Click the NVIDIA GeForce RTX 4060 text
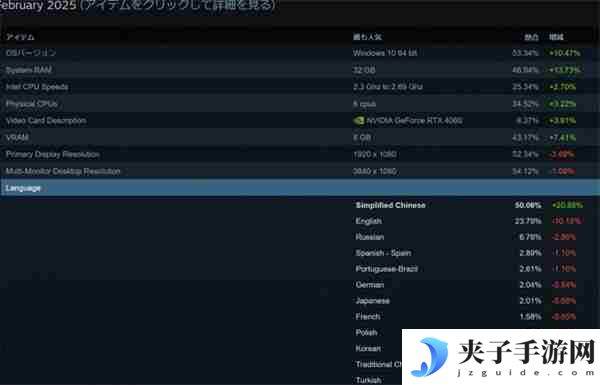This screenshot has height=385, width=600. point(414,121)
